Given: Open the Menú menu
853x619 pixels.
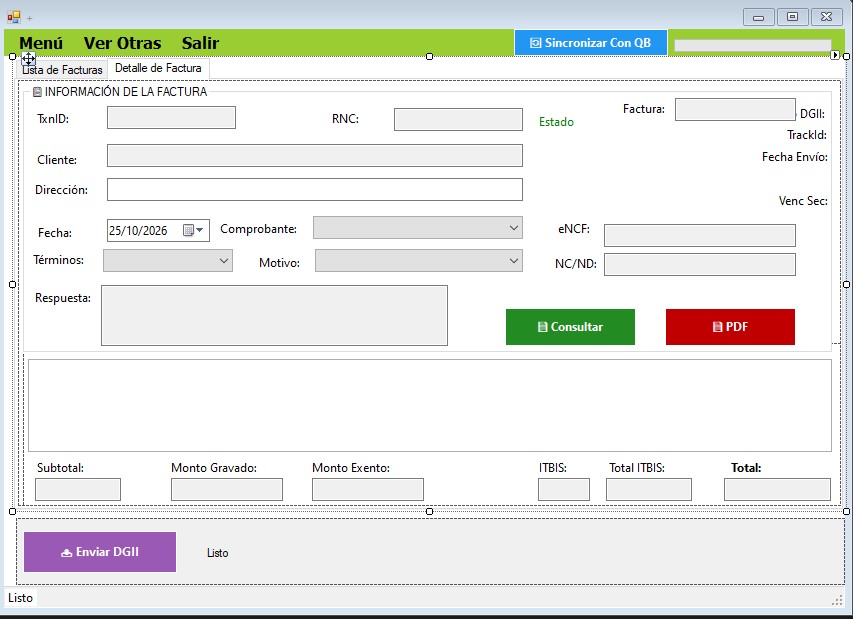Looking at the screenshot, I should click(x=41, y=43).
